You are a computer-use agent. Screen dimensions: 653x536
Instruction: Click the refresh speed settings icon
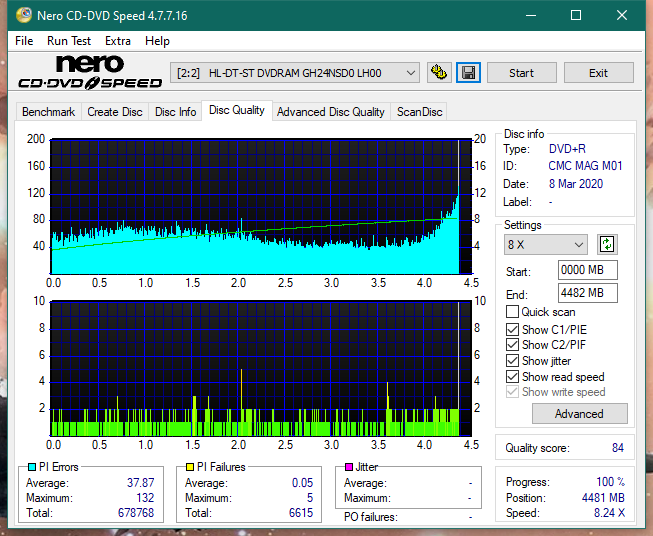607,244
